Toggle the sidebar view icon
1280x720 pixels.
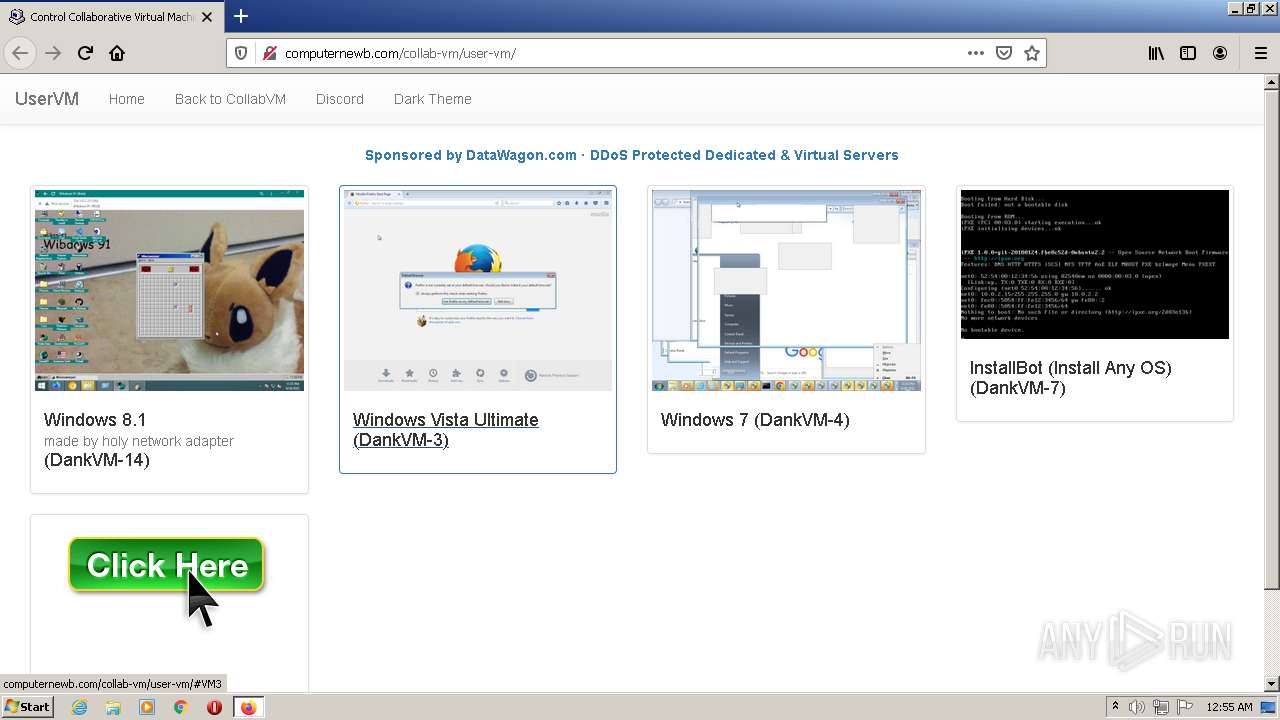(x=1188, y=53)
